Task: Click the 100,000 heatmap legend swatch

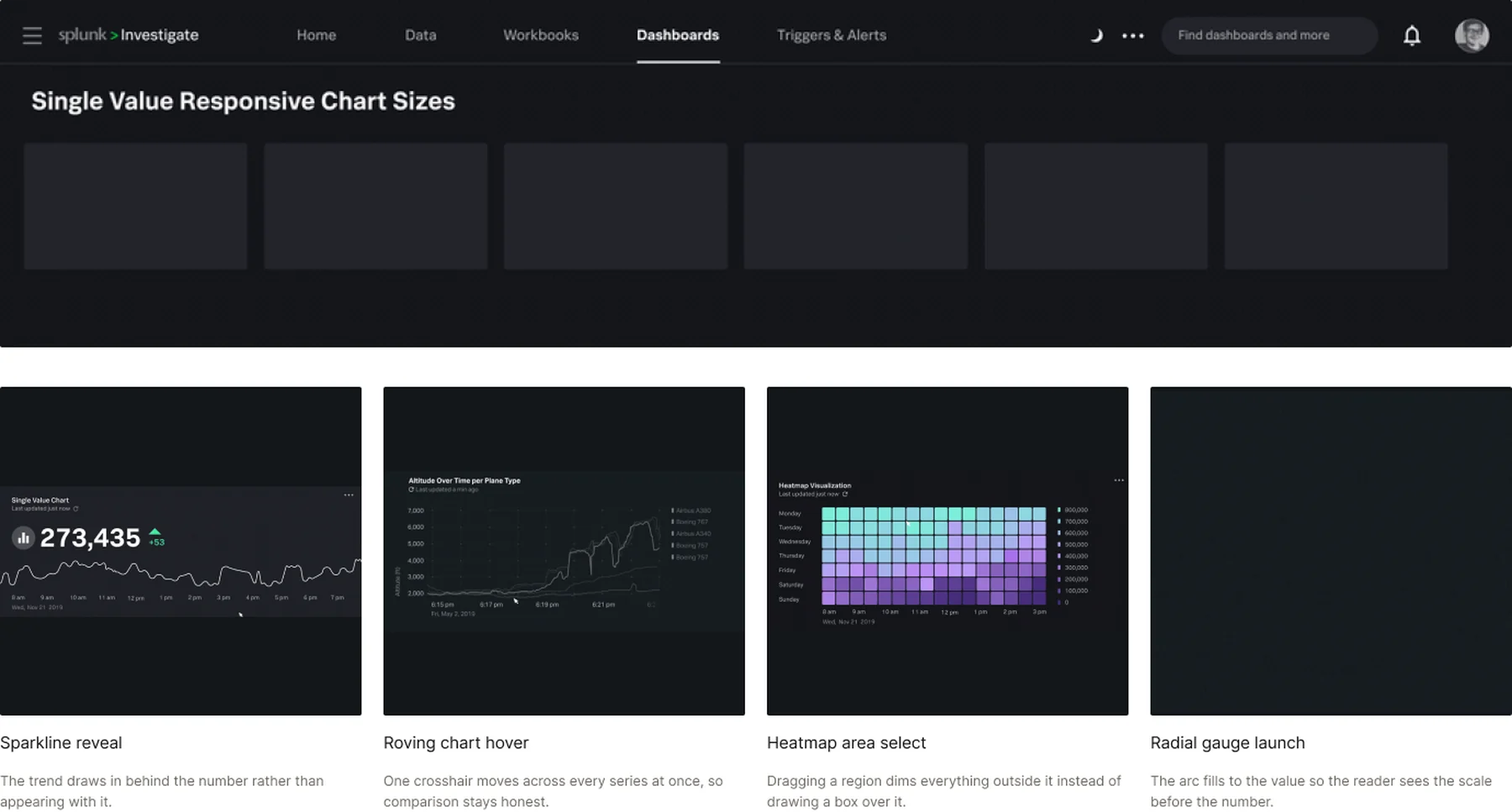Action: coord(1058,590)
